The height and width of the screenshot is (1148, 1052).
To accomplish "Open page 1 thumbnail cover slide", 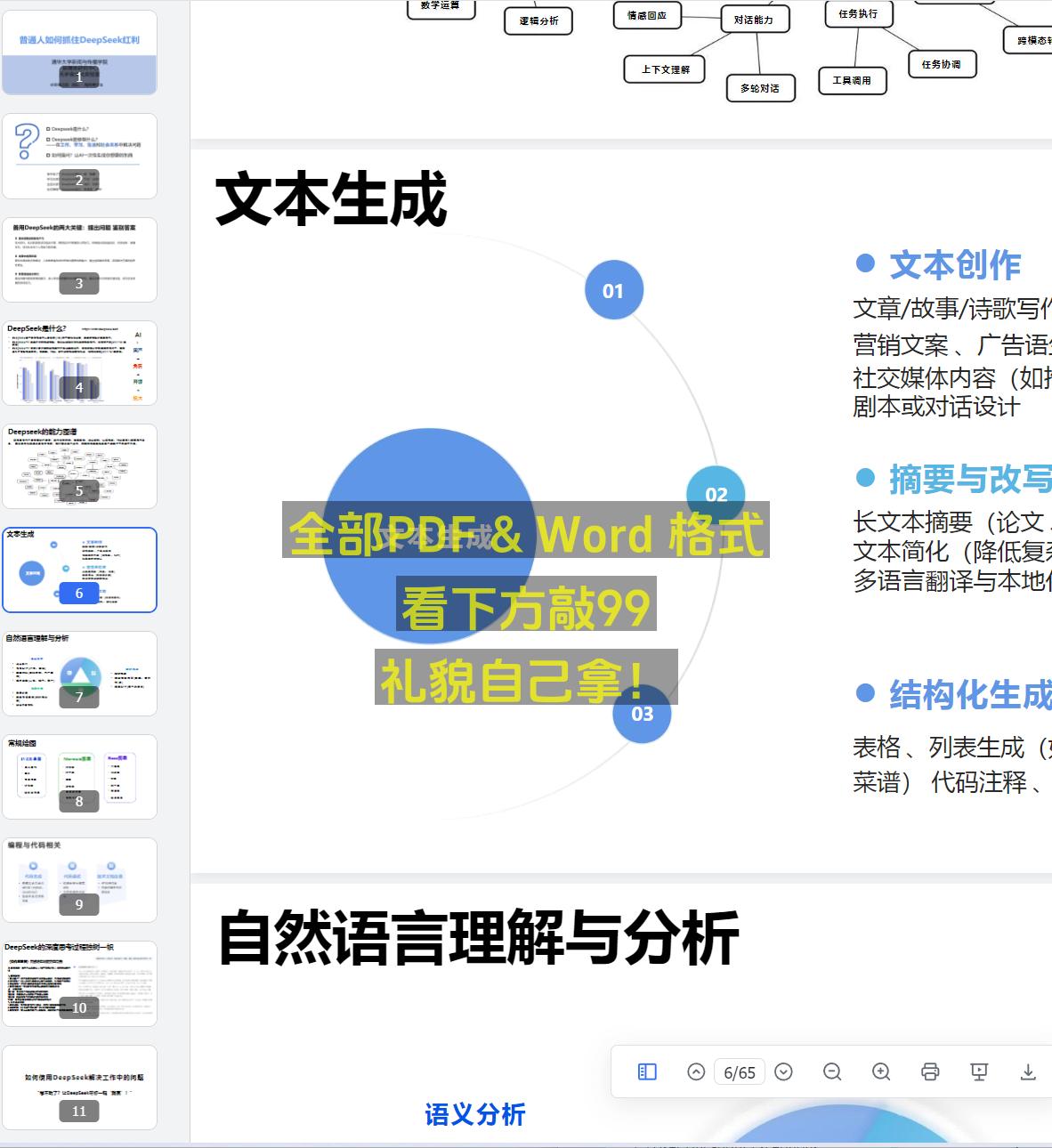I will click(79, 53).
